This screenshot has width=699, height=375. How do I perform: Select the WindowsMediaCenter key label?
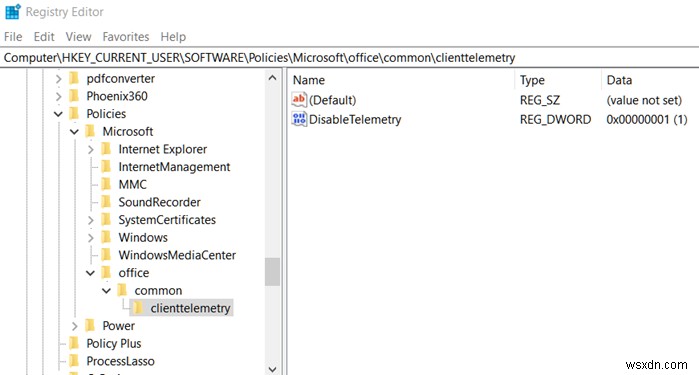[177, 255]
